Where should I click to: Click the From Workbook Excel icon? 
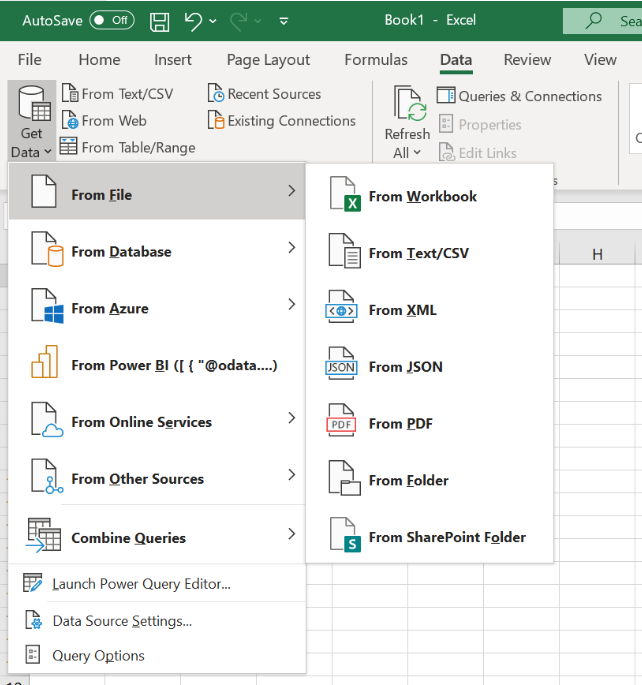[x=345, y=194]
